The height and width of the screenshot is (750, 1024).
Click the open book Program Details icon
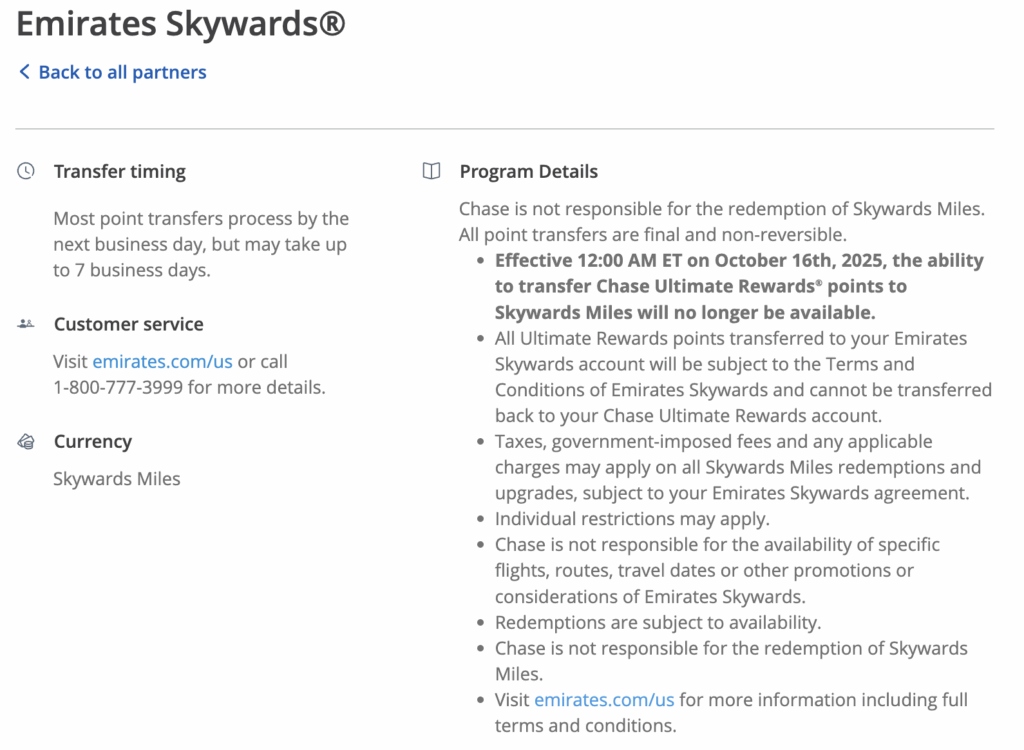pos(430,171)
